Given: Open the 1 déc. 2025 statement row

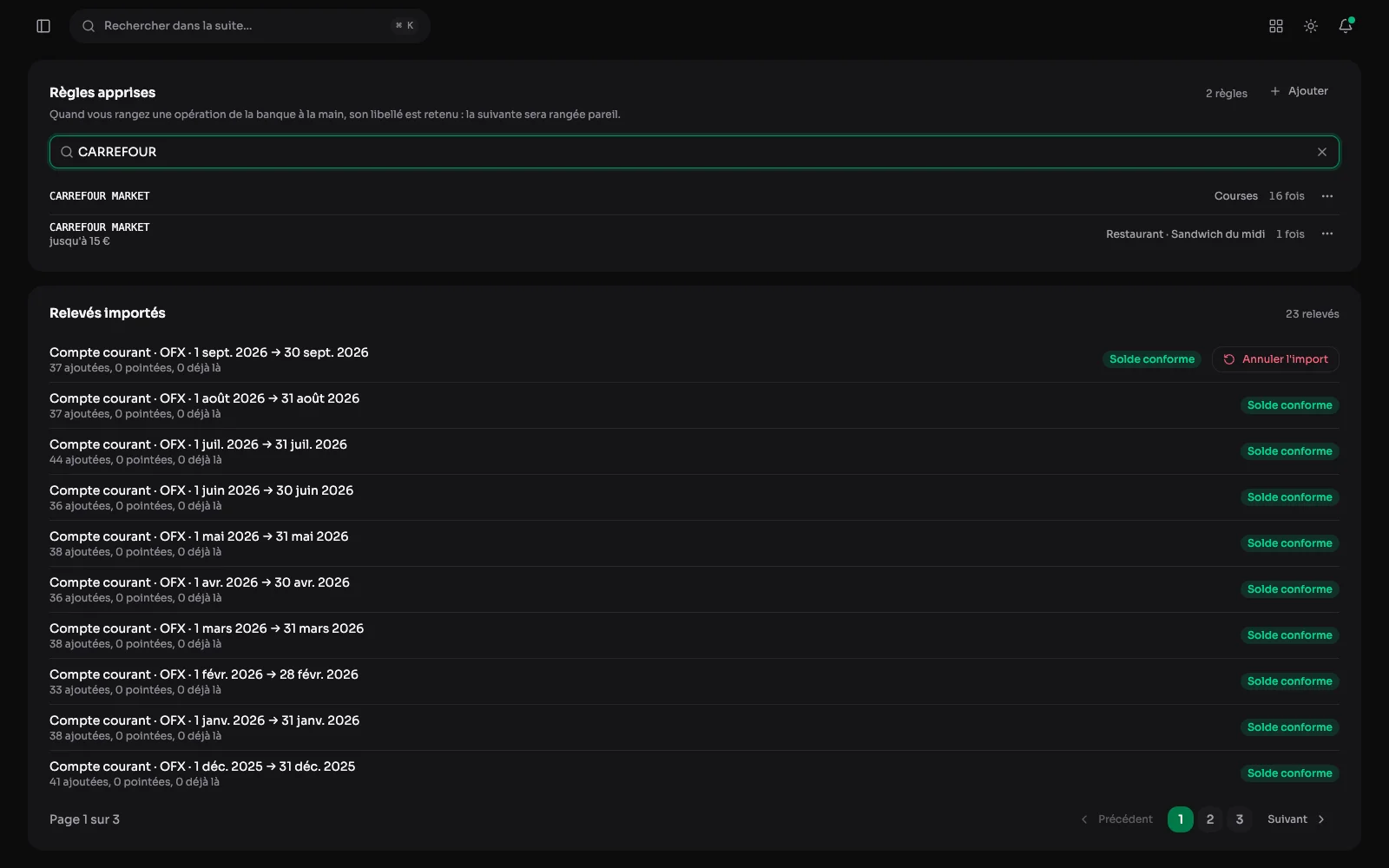Looking at the screenshot, I should [x=694, y=773].
